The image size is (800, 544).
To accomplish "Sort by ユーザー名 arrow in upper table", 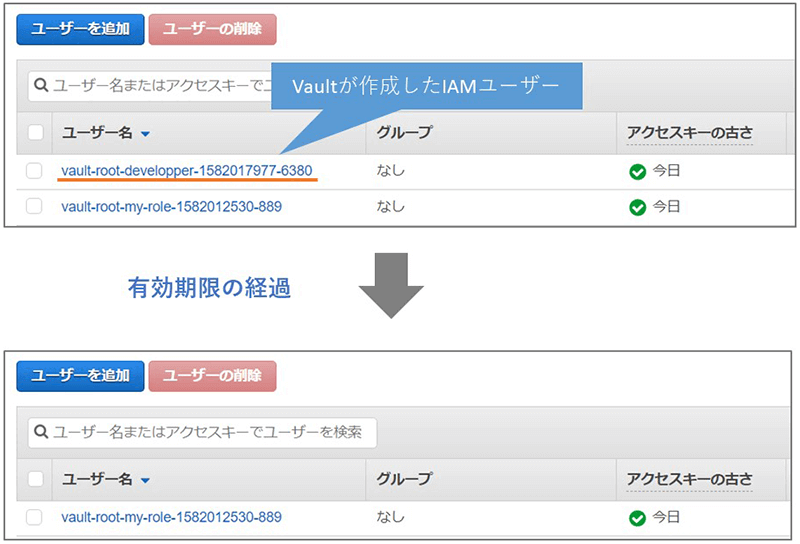I will click(145, 134).
